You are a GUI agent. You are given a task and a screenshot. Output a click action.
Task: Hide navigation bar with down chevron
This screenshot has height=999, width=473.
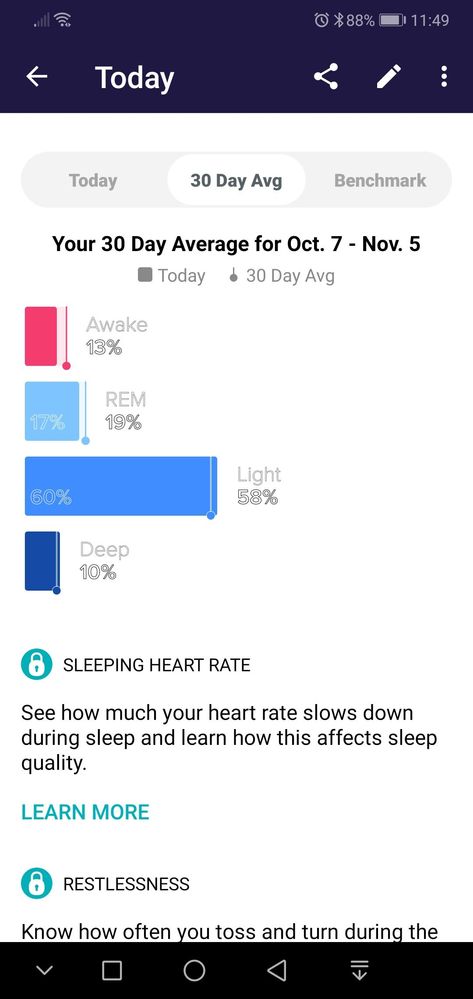coord(44,970)
